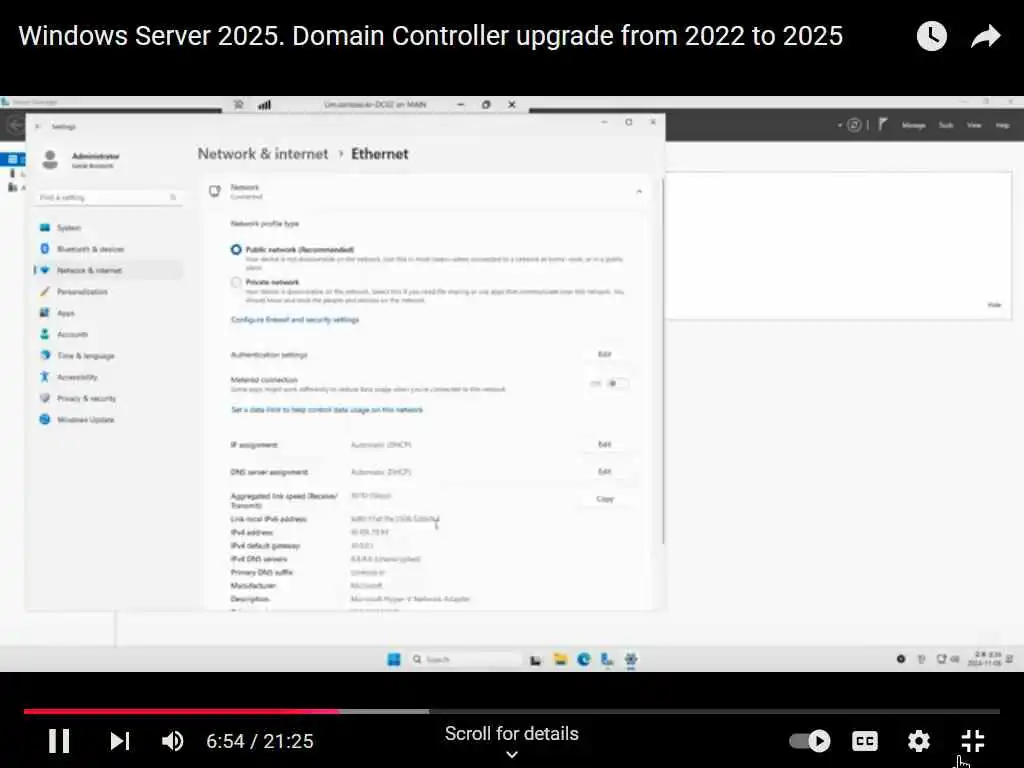Click Hide in Server Manager panel

[994, 305]
